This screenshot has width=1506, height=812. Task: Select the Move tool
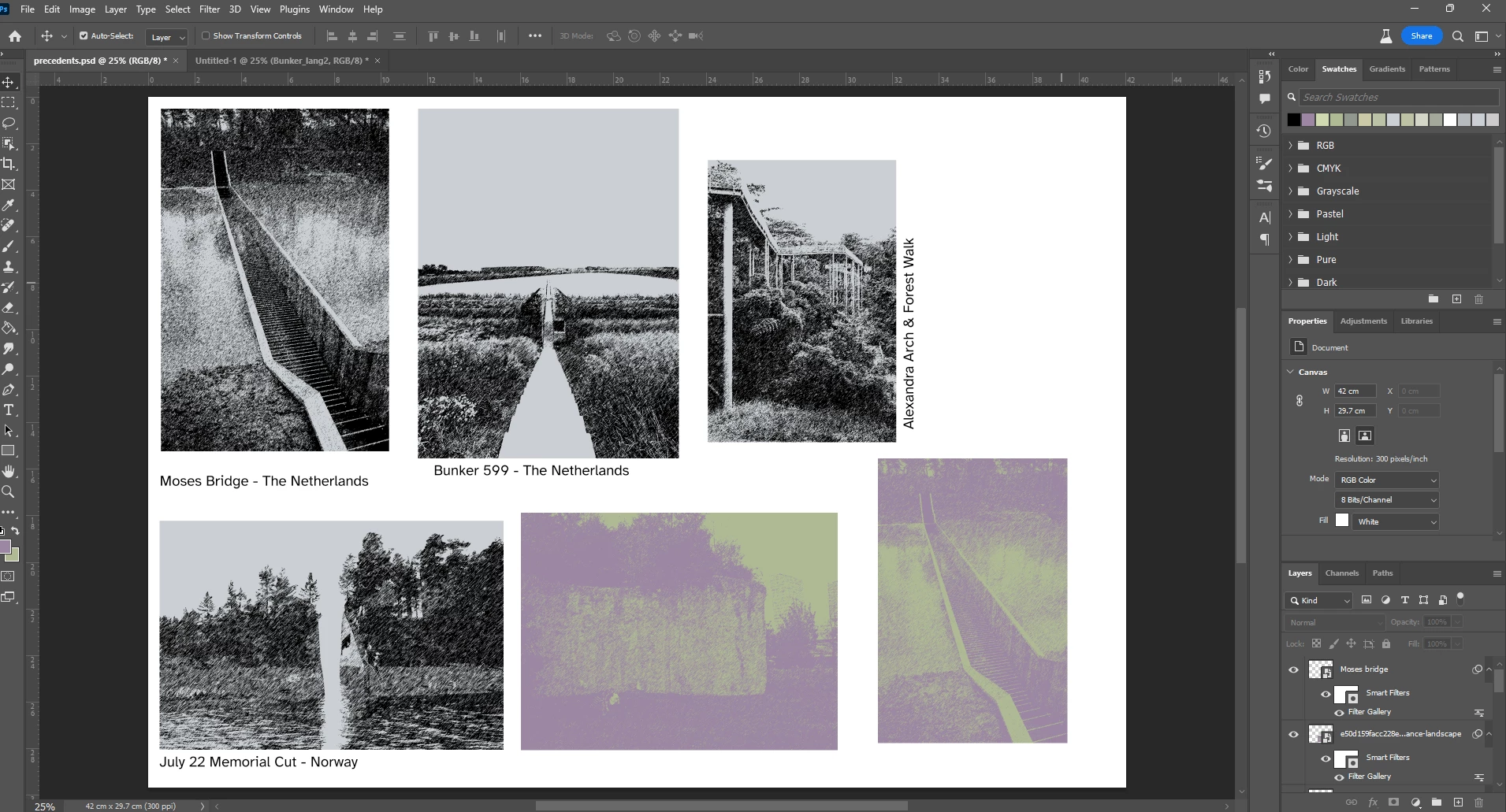[9, 82]
